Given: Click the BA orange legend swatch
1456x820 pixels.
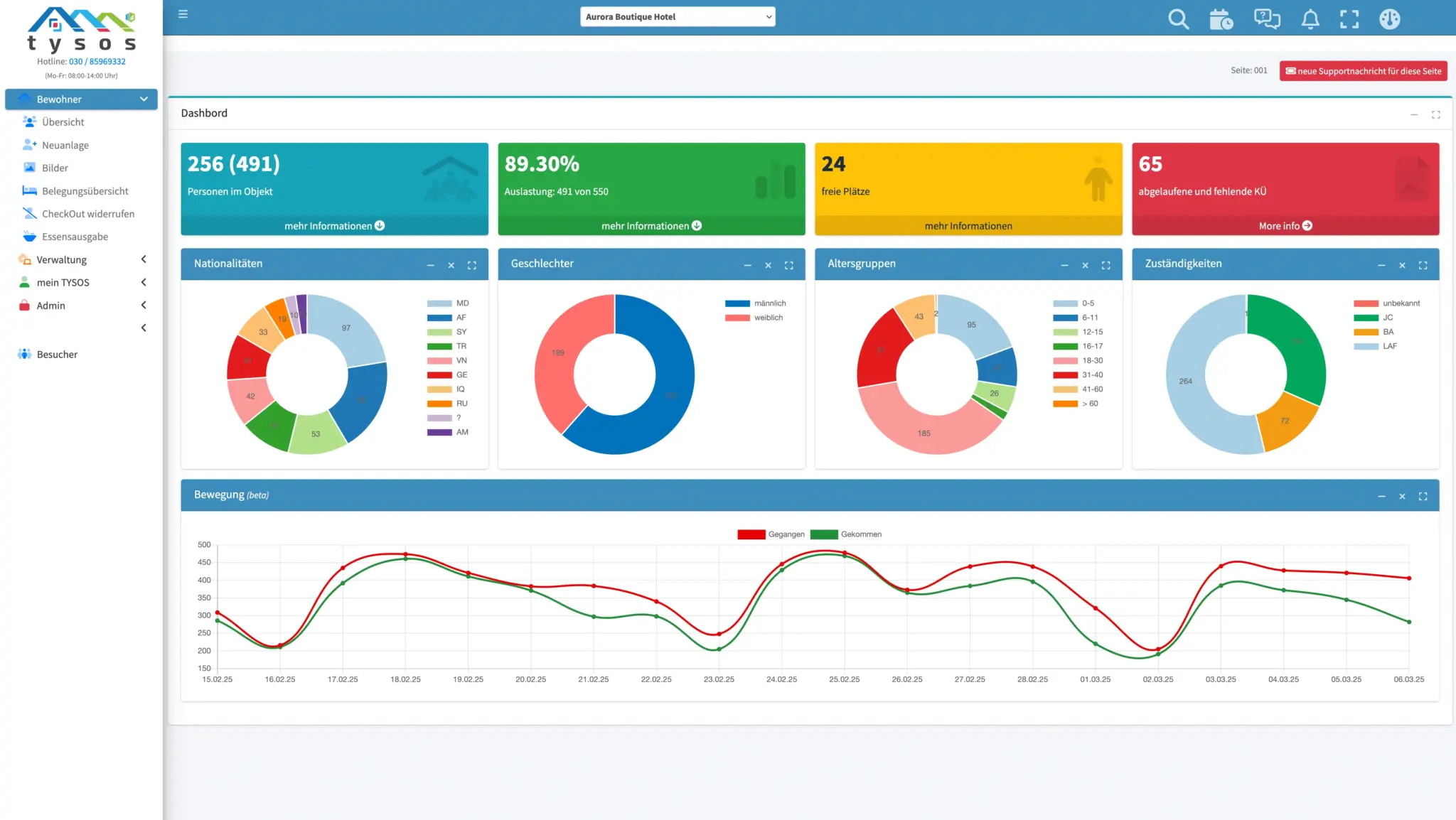Looking at the screenshot, I should [1366, 332].
